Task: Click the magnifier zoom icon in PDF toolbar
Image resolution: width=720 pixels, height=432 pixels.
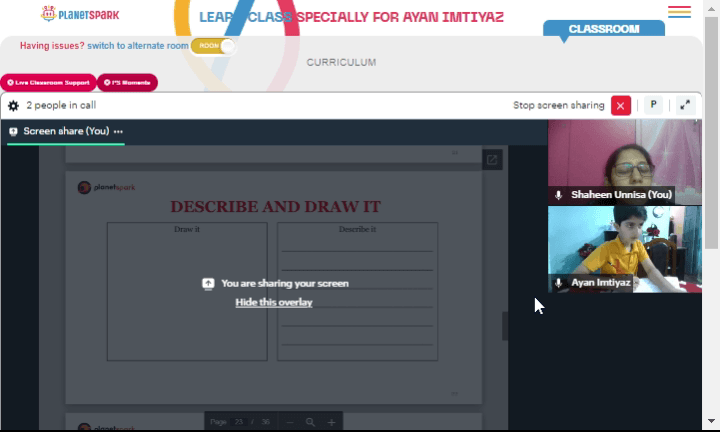Action: 310,422
